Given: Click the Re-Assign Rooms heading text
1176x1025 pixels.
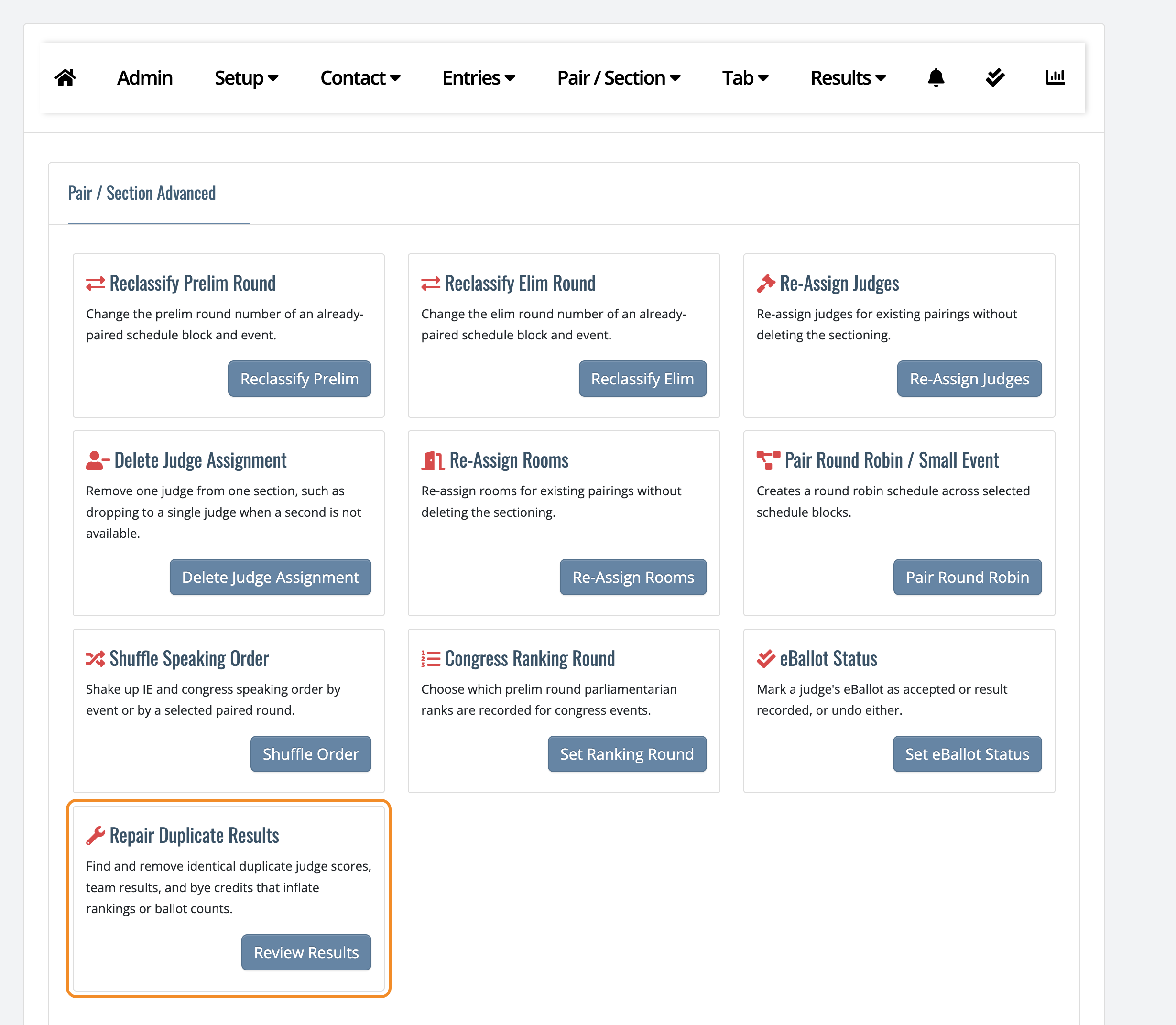Looking at the screenshot, I should (509, 460).
